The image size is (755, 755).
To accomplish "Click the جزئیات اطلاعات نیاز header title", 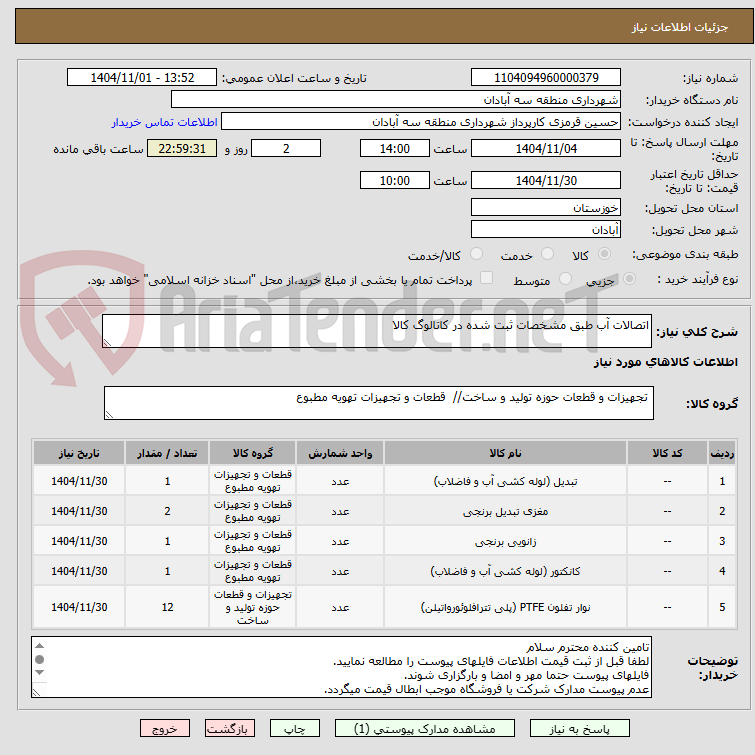I will [x=680, y=27].
